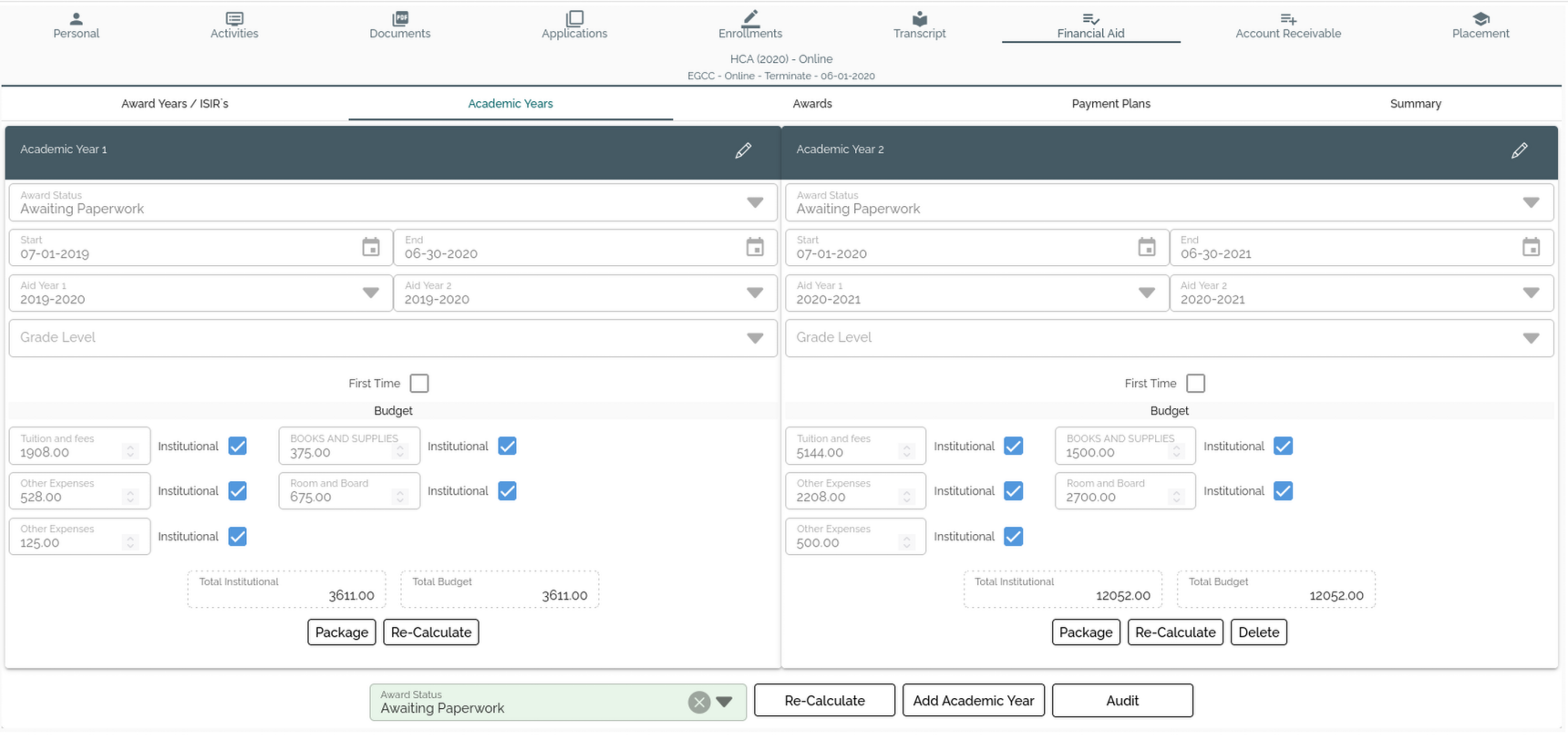Viewport: 1568px width, 740px height.
Task: Expand Award Status dropdown in Academic Year 2
Action: click(1531, 202)
